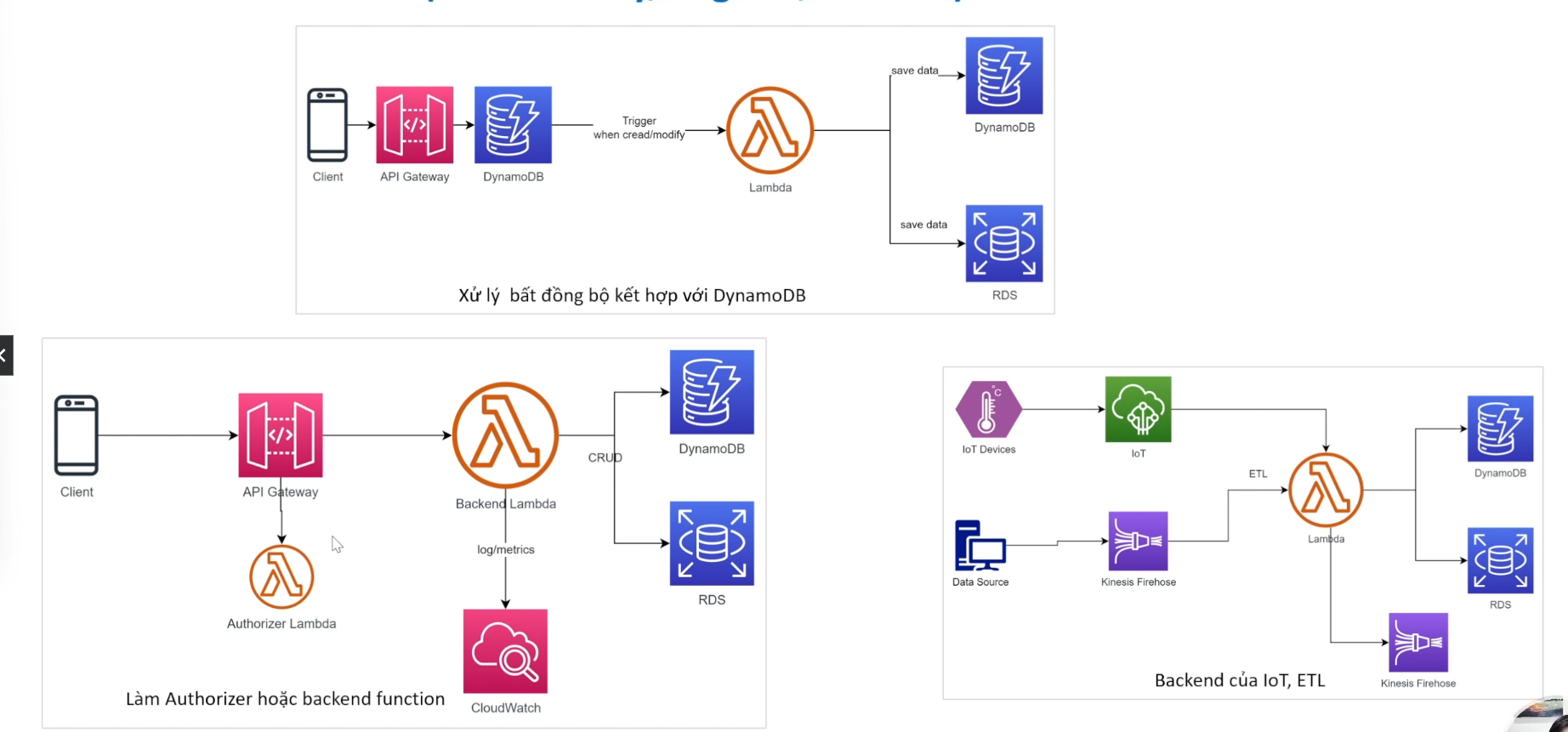Click the Client phone icon in the top diagram
This screenshot has width=1568, height=732.
[x=327, y=125]
